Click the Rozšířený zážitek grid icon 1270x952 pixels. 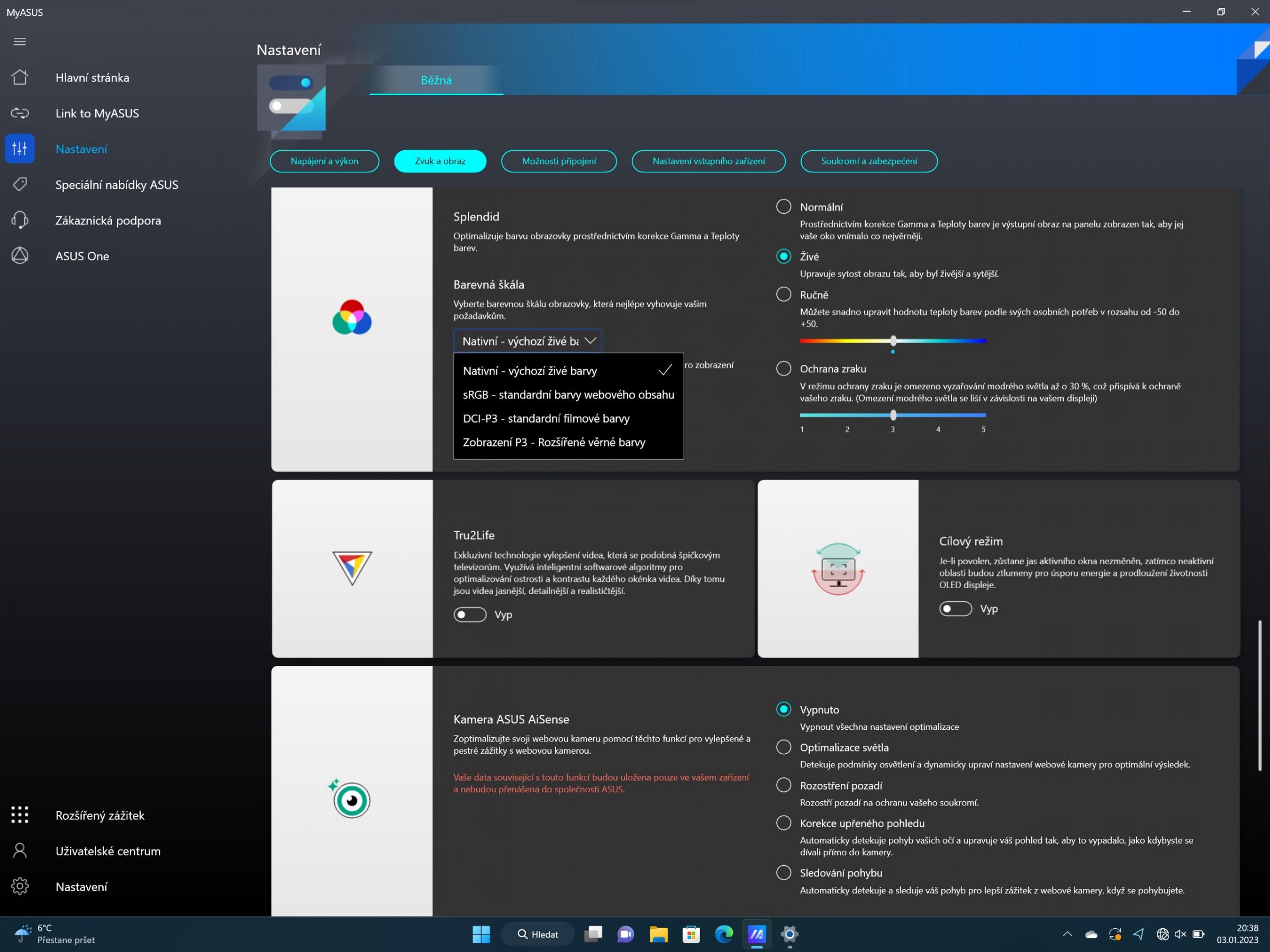click(x=20, y=815)
